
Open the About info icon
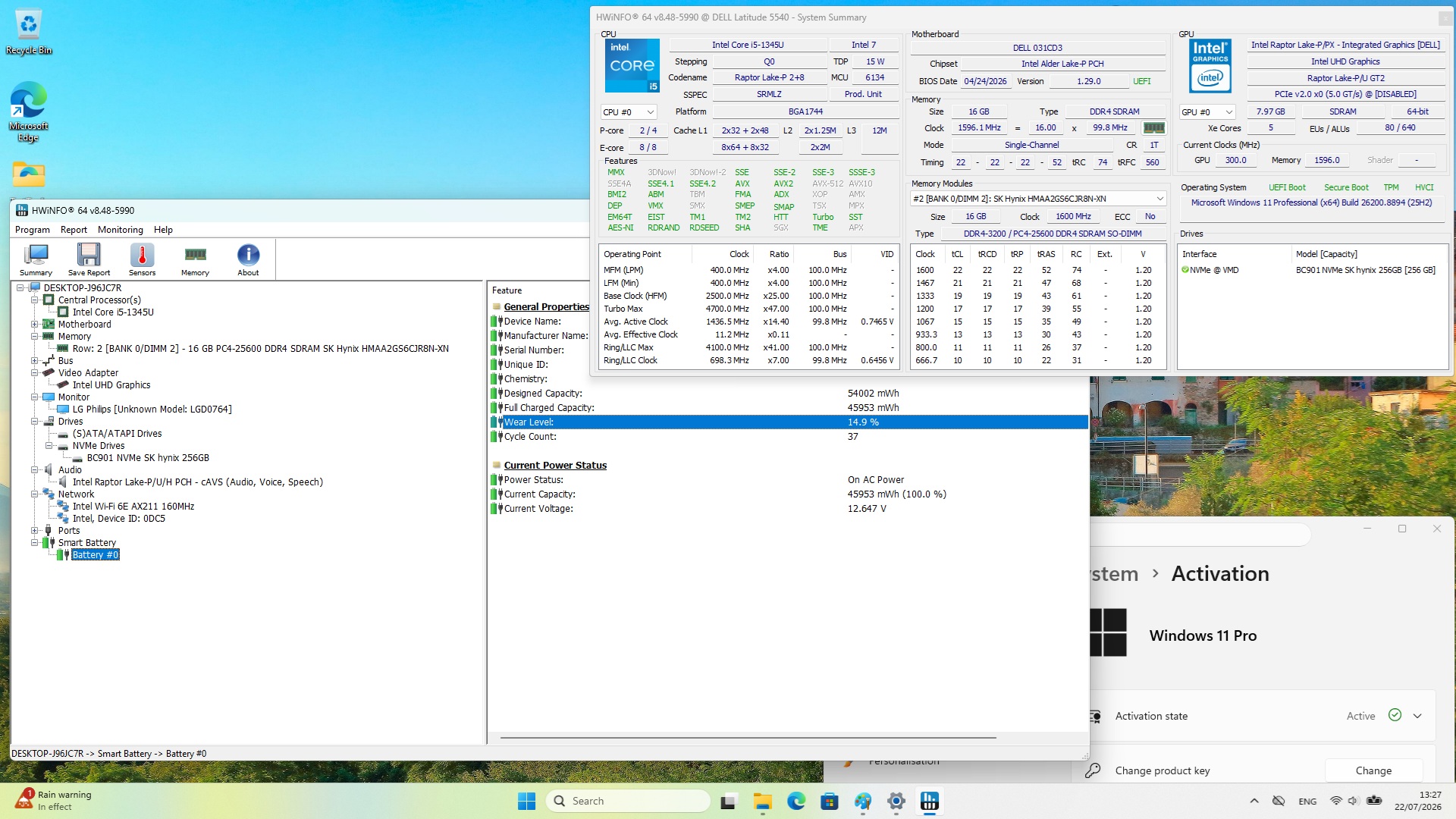[x=248, y=259]
